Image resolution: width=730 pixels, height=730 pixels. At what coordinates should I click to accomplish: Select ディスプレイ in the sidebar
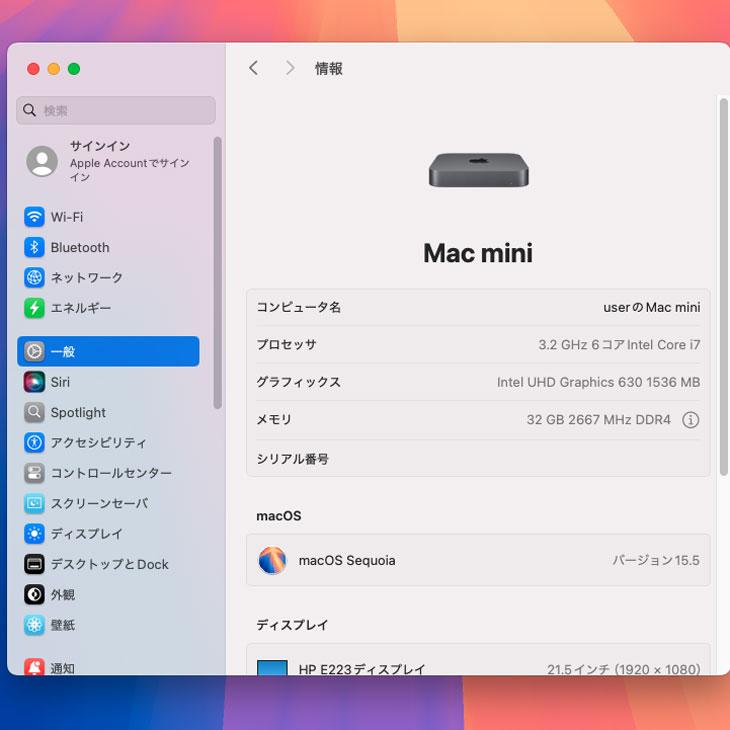coord(86,534)
